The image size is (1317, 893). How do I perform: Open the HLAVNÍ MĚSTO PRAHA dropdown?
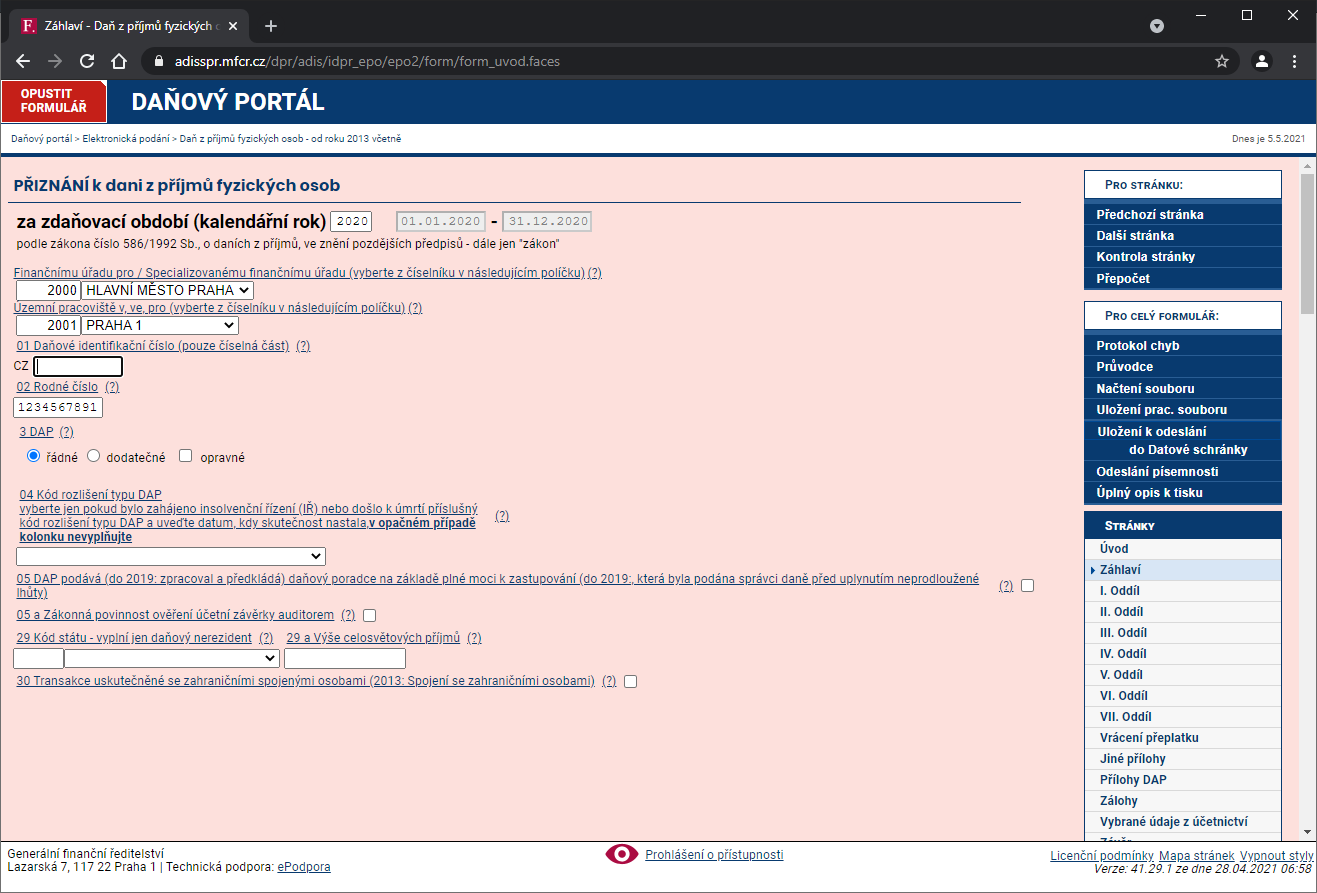click(x=167, y=290)
